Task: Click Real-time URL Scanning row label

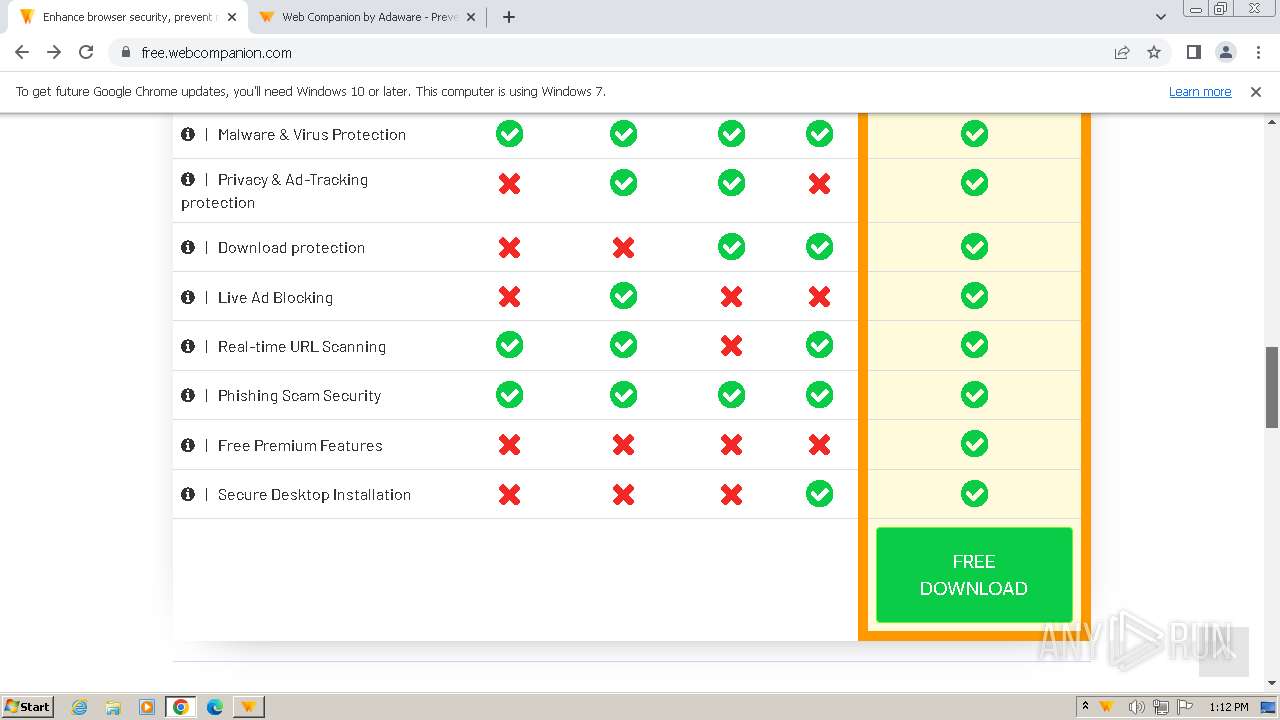Action: click(x=302, y=346)
